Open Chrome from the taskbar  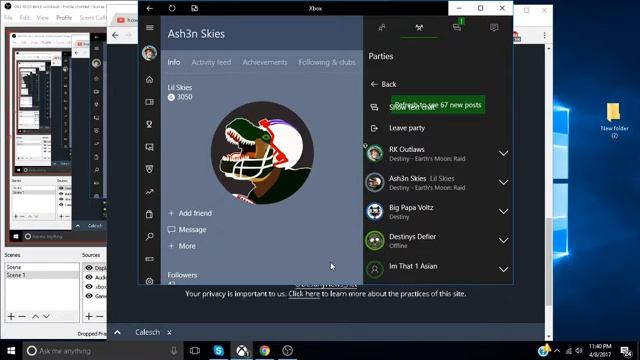point(264,350)
